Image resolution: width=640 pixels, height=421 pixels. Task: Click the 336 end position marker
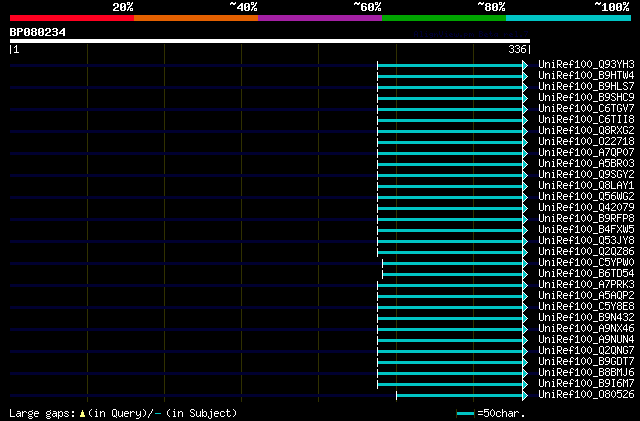pyautogui.click(x=517, y=49)
